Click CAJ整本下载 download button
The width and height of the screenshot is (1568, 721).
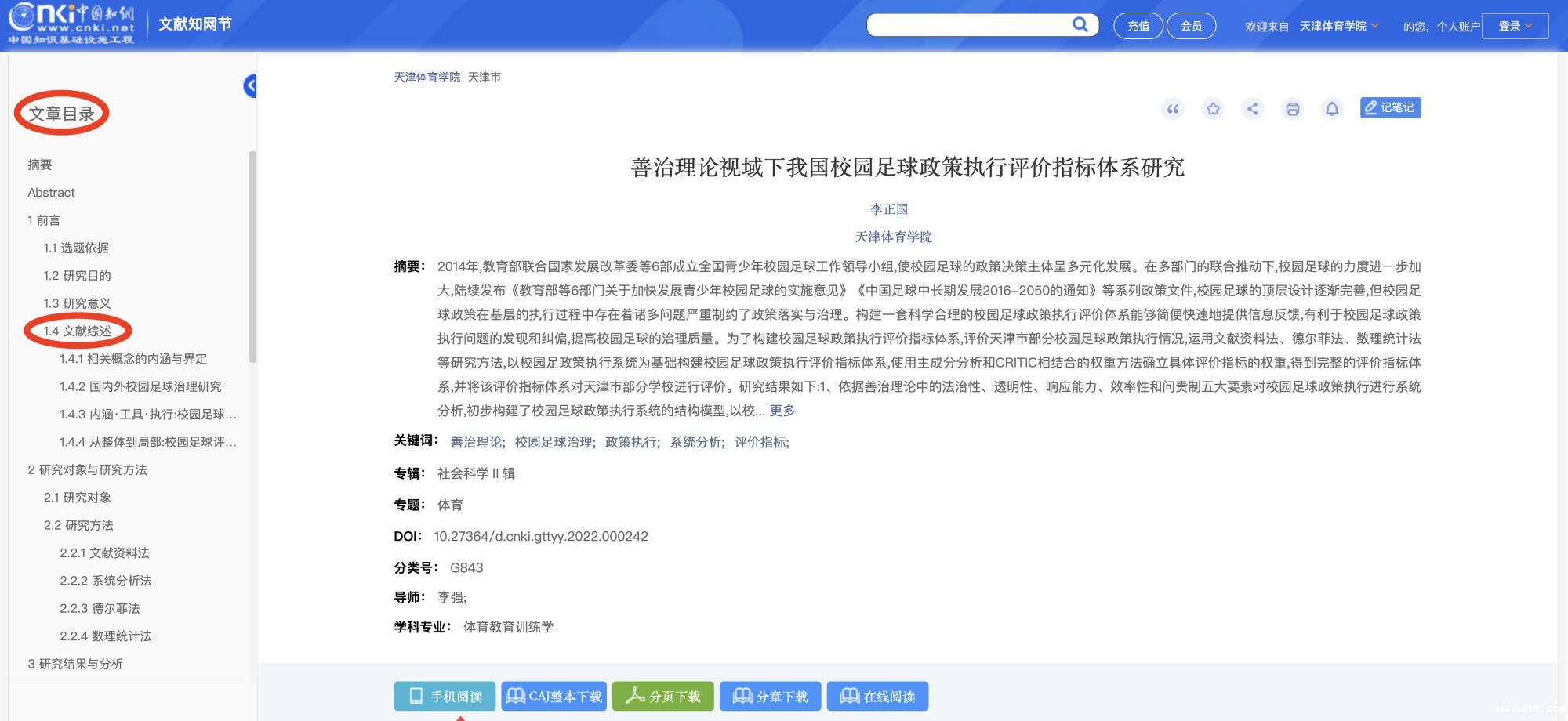(554, 696)
